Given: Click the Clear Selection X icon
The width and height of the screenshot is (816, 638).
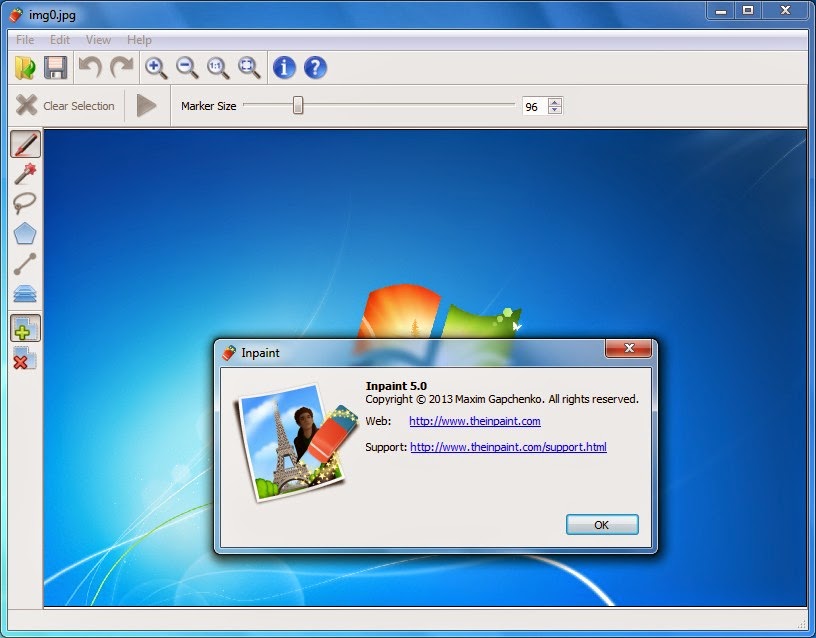Looking at the screenshot, I should (27, 105).
